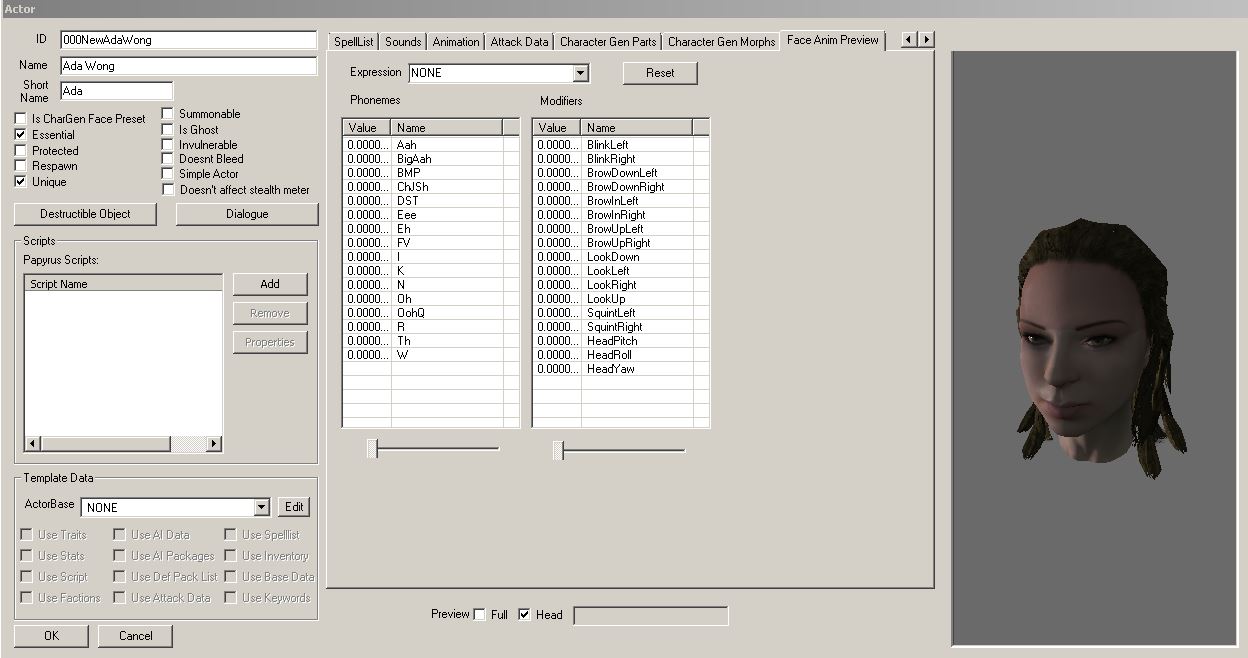
Task: Uncheck the Essential checkbox
Action: 20,135
